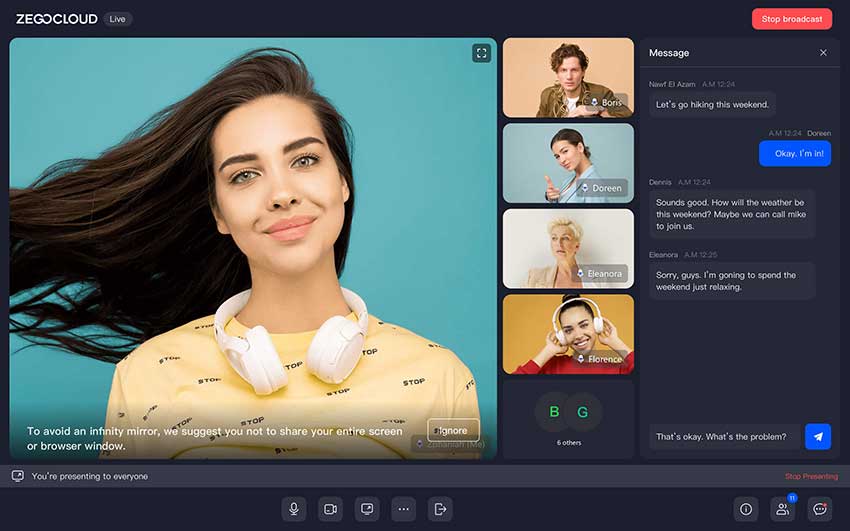Select Doreen's video thumbnail
850x531 pixels.
[x=568, y=163]
